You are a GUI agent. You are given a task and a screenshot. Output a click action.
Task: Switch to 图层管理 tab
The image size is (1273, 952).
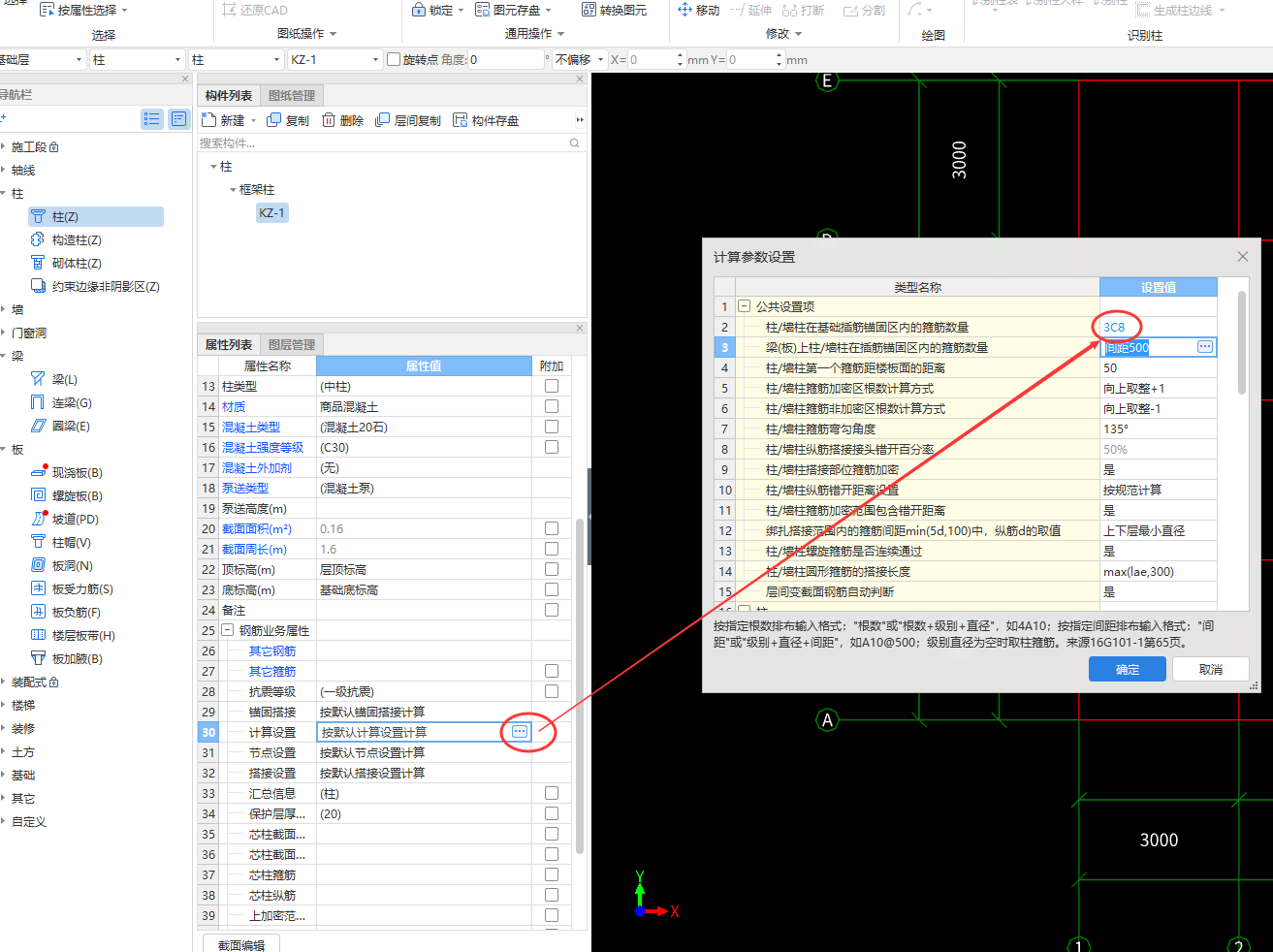tap(292, 344)
